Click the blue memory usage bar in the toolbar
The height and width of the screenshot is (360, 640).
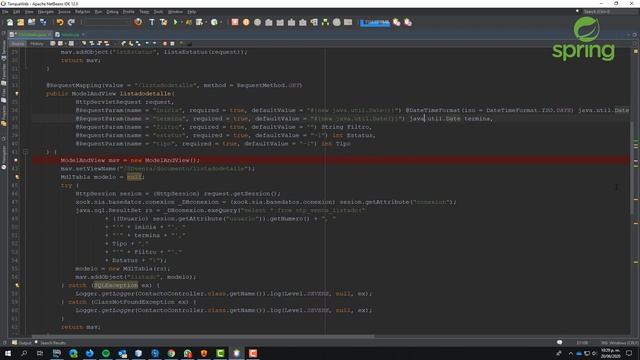(375, 22)
